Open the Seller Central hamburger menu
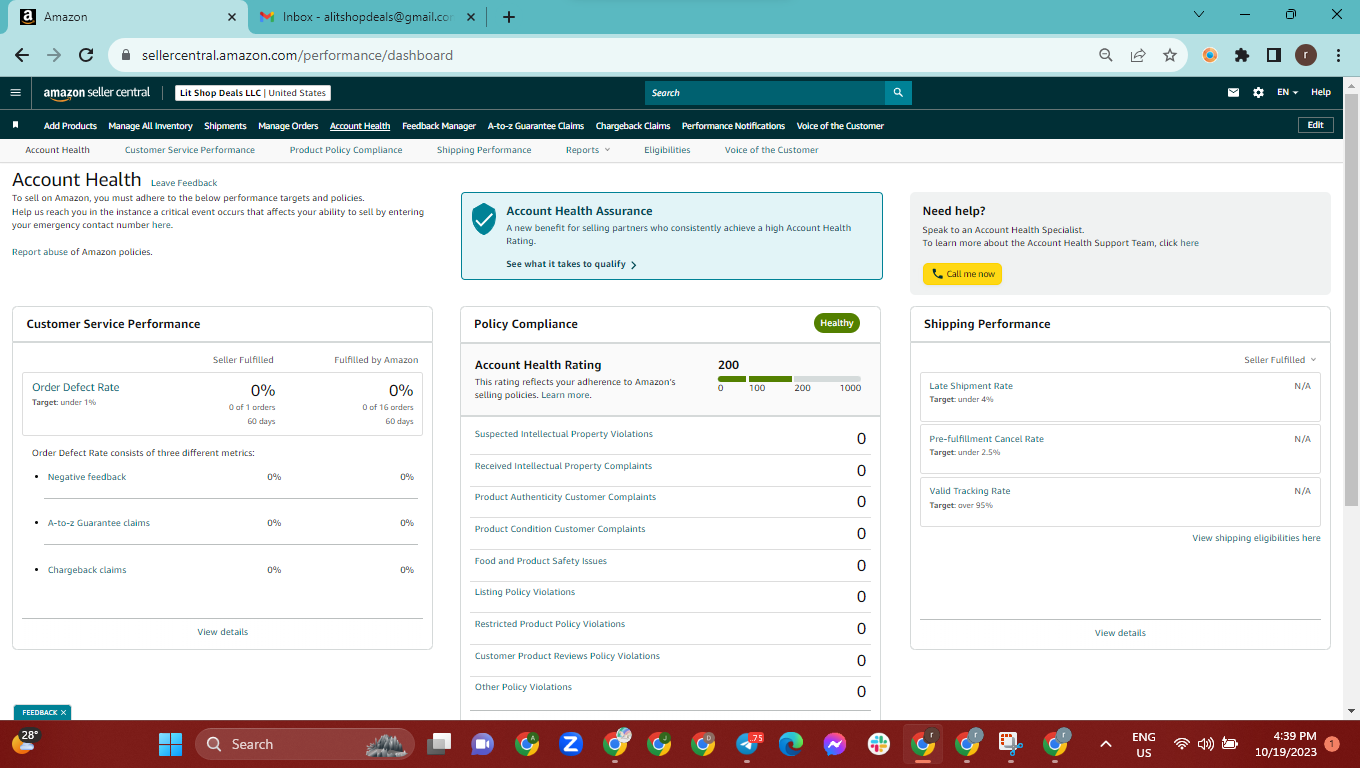Viewport: 1360px width, 768px height. (x=15, y=92)
